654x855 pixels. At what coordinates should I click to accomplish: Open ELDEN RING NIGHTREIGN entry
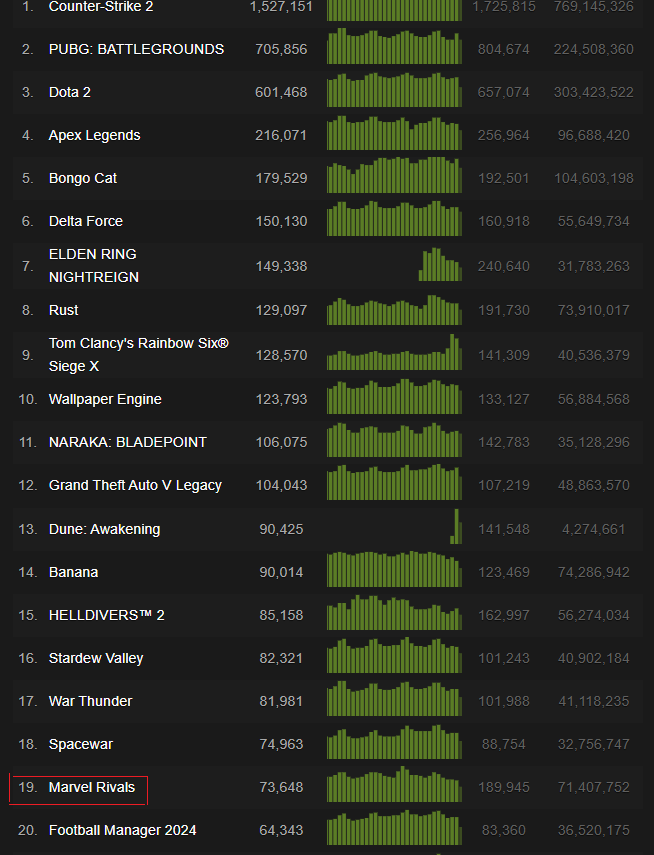point(94,266)
